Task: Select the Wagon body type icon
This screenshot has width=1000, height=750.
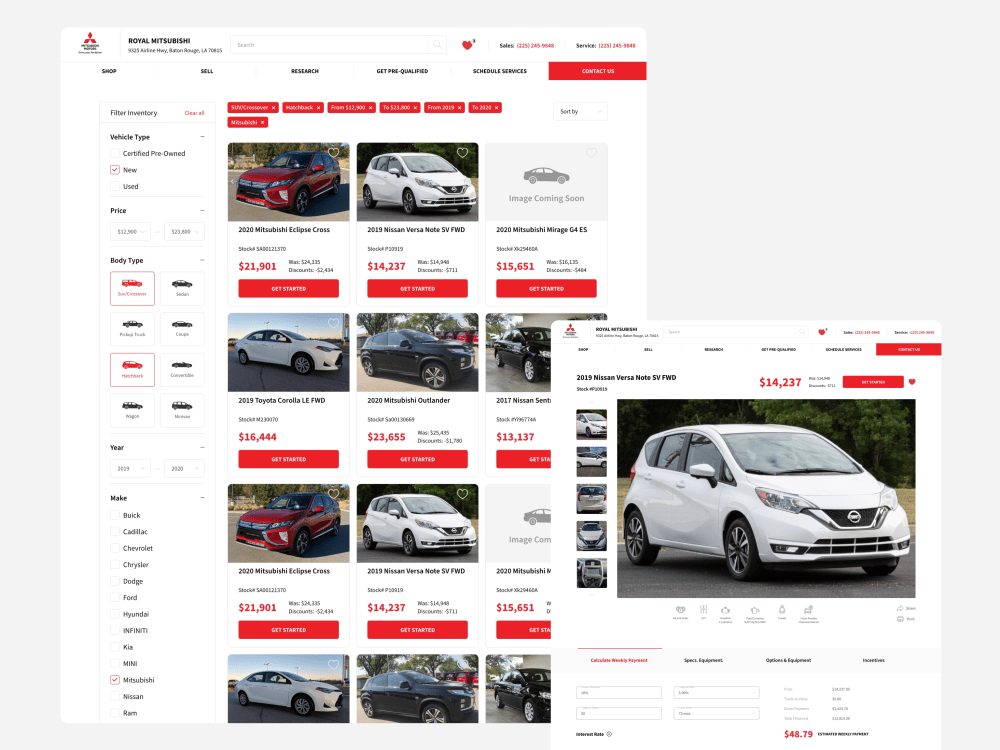Action: tap(132, 410)
